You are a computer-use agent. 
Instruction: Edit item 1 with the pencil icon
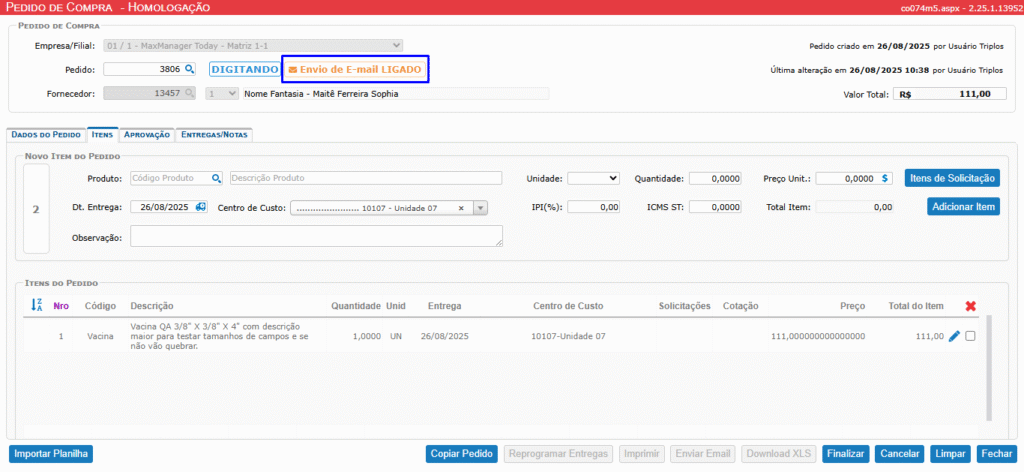click(x=954, y=336)
